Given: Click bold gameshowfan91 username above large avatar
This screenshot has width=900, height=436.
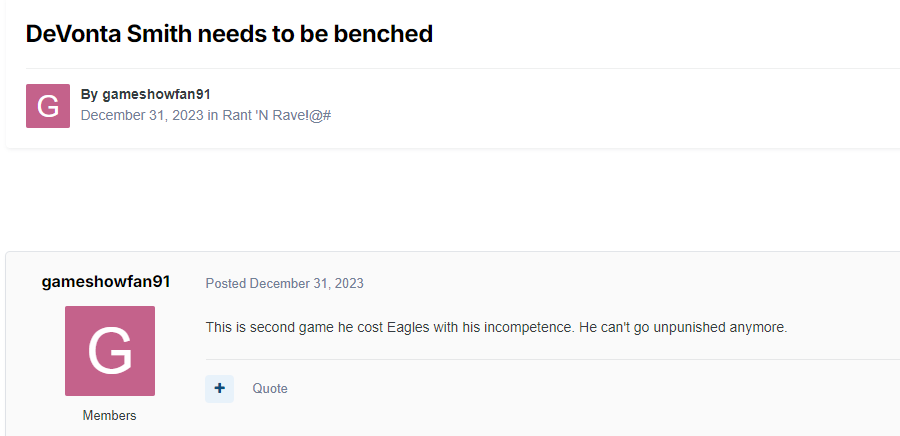Looking at the screenshot, I should (x=106, y=282).
